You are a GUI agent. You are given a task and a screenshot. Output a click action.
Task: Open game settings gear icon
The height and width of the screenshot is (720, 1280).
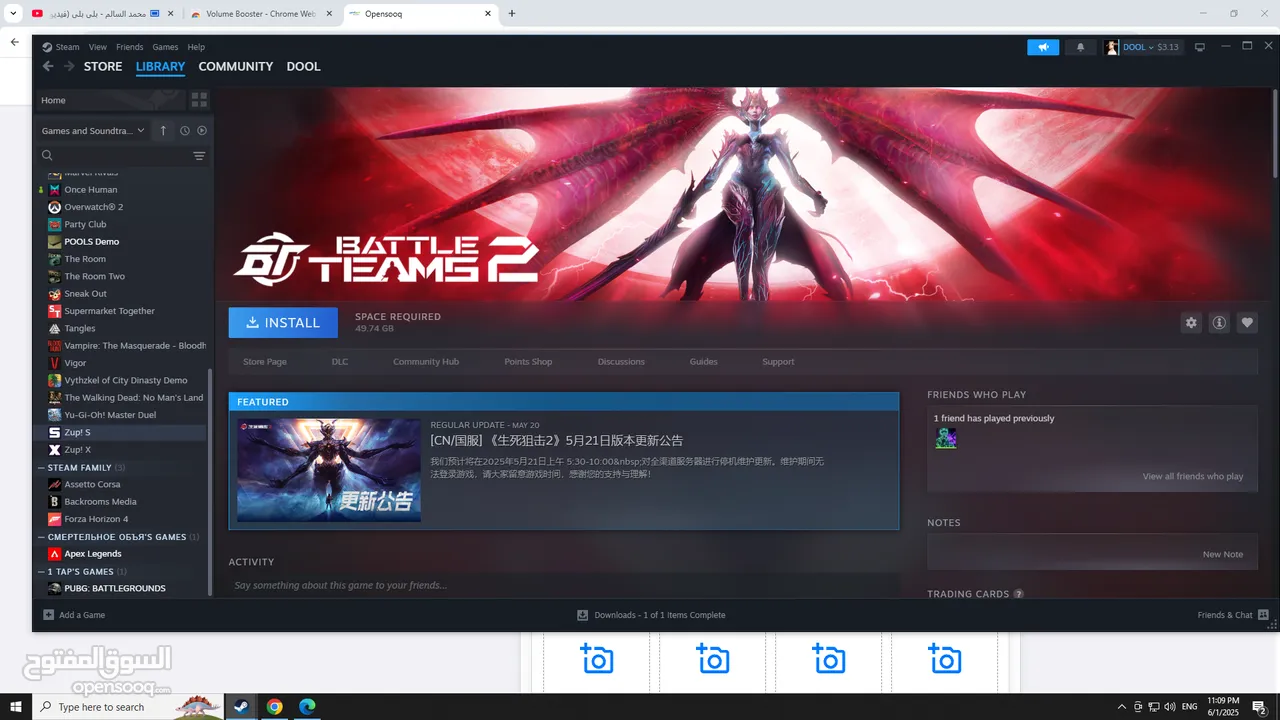(x=1191, y=323)
